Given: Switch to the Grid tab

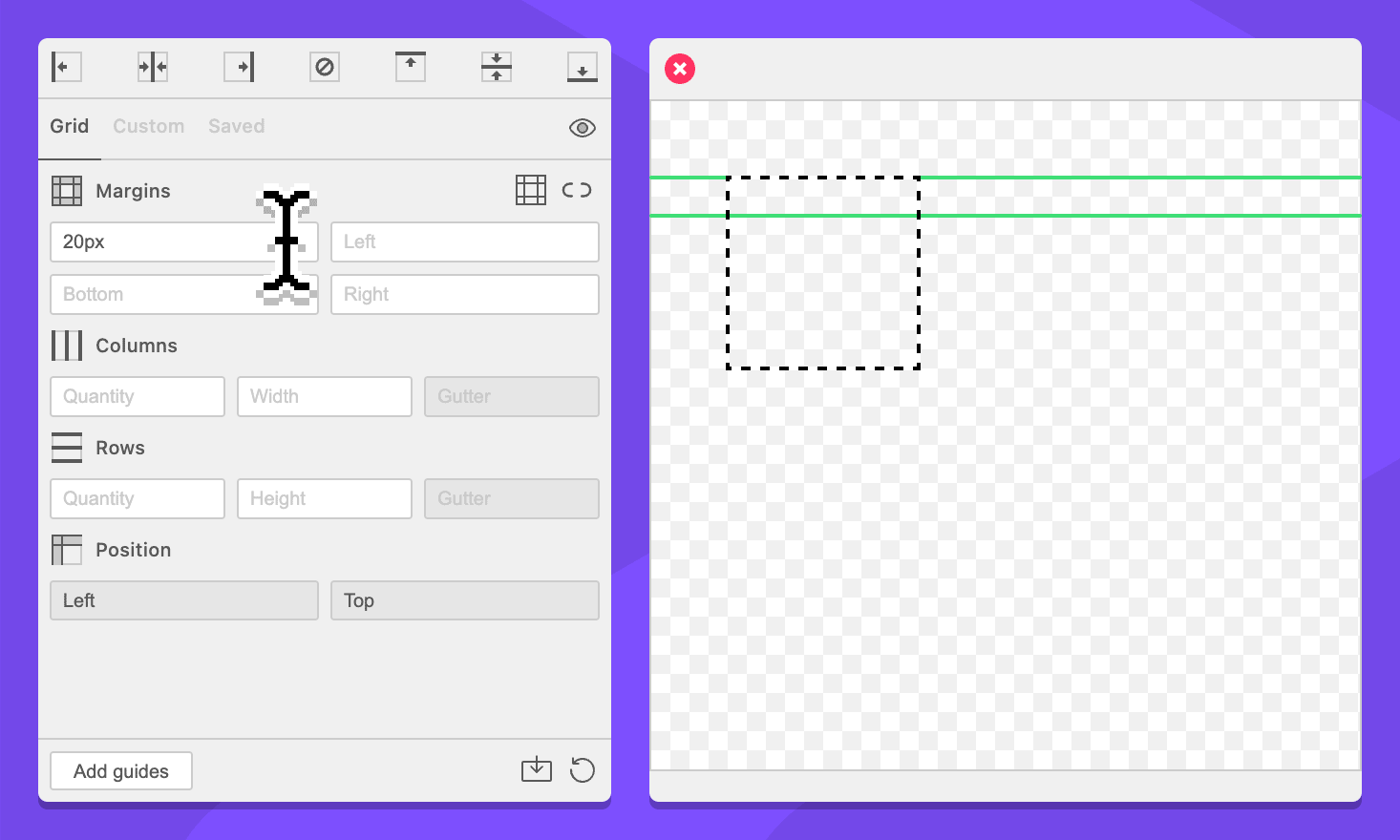Looking at the screenshot, I should point(70,126).
